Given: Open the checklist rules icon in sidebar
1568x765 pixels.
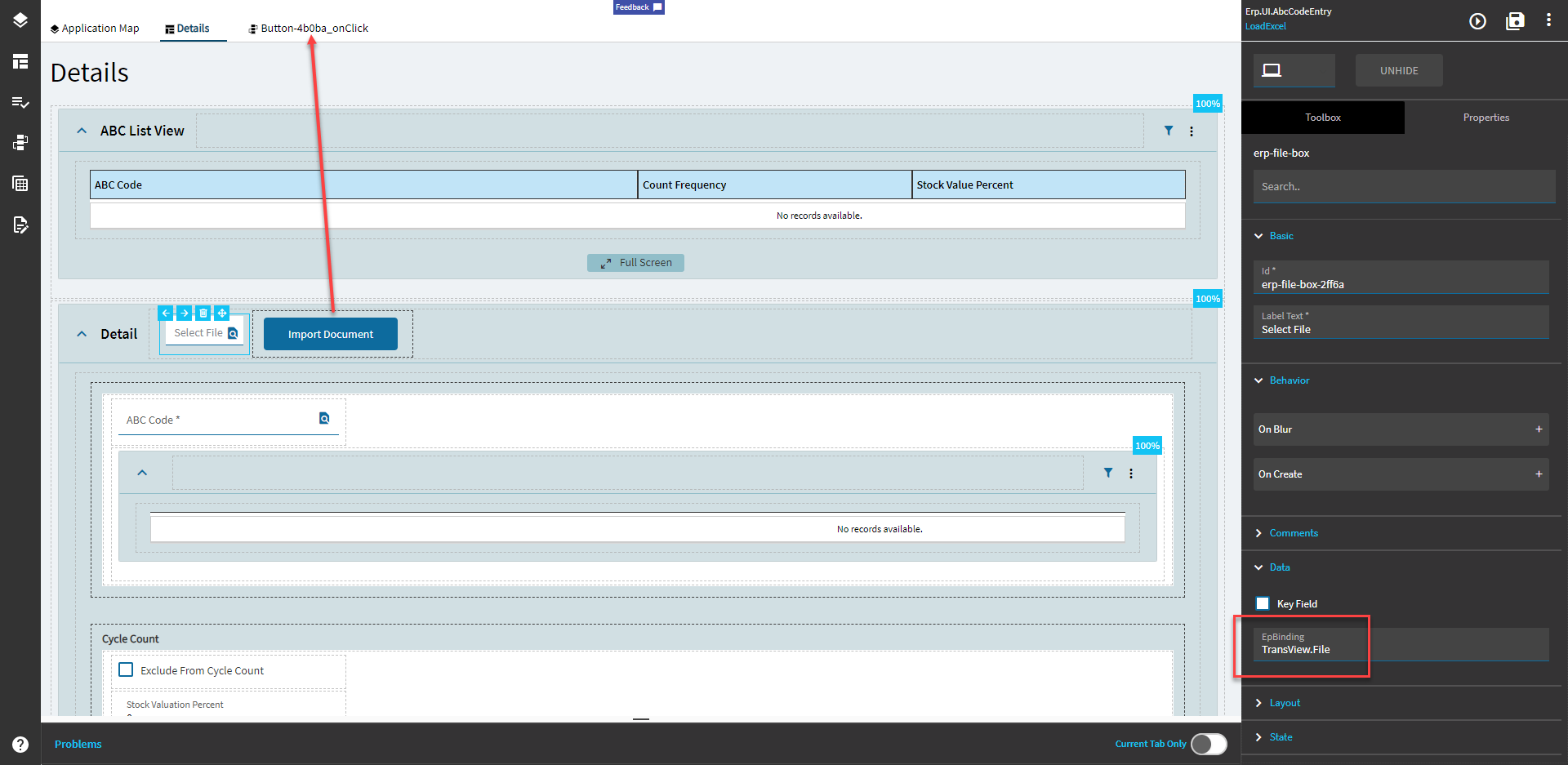Looking at the screenshot, I should pos(20,102).
